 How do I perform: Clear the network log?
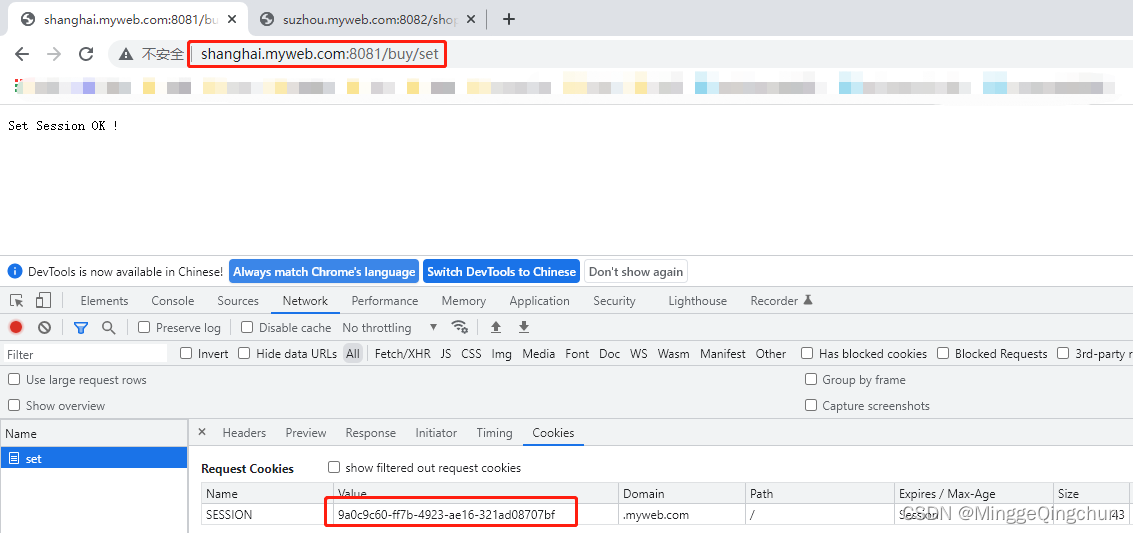click(45, 327)
